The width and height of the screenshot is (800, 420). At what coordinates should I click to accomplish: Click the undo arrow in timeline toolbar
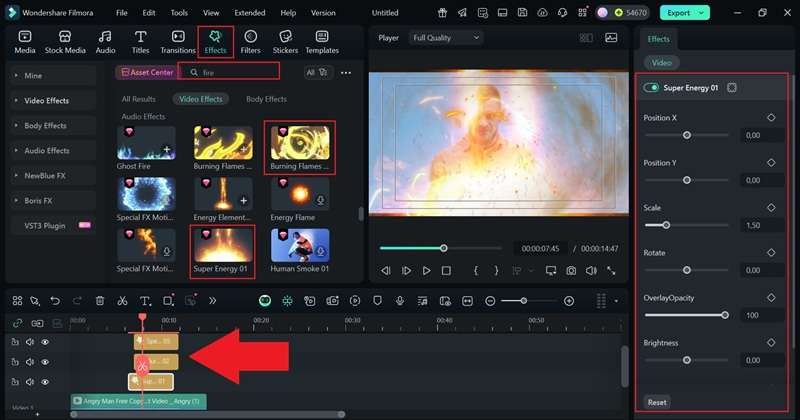click(x=55, y=301)
